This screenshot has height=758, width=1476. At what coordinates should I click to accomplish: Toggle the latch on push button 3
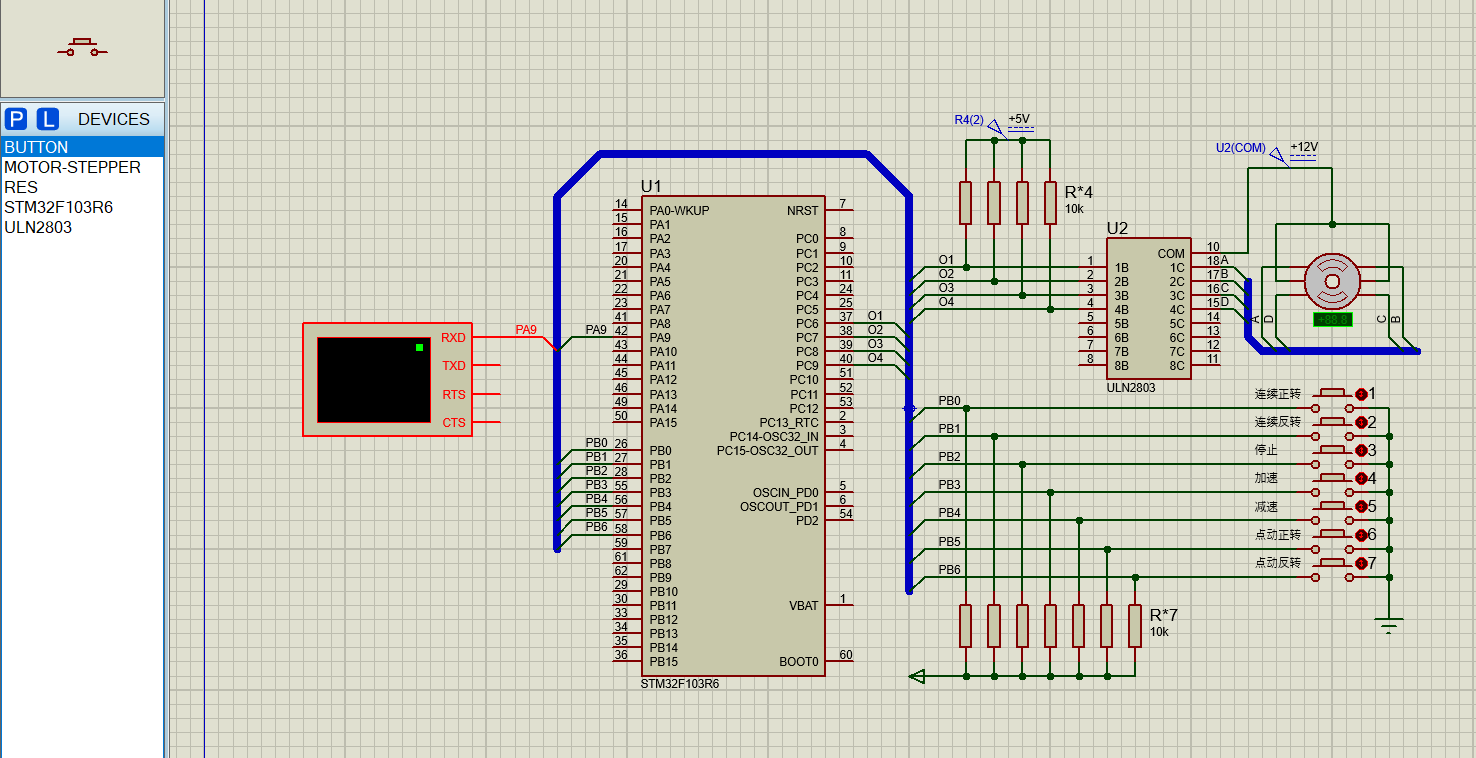(x=1361, y=450)
